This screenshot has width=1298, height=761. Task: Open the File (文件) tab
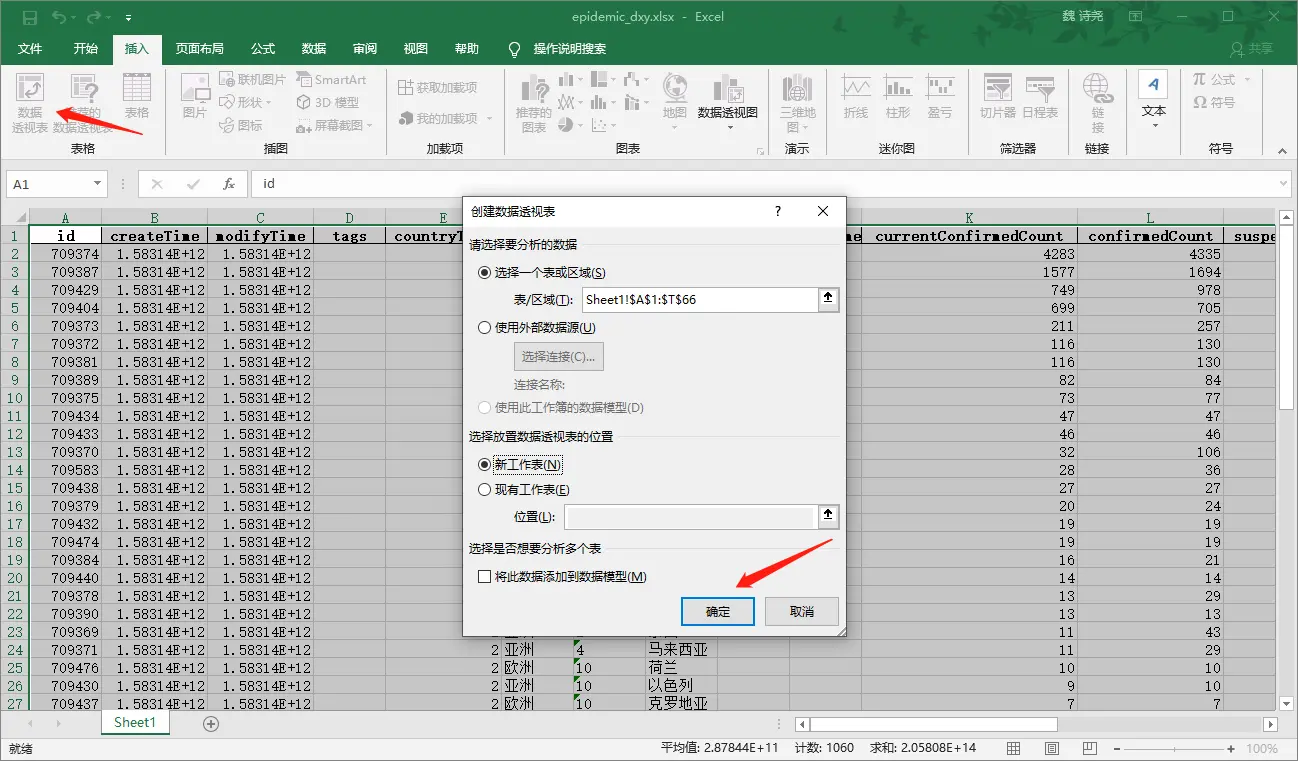click(30, 49)
